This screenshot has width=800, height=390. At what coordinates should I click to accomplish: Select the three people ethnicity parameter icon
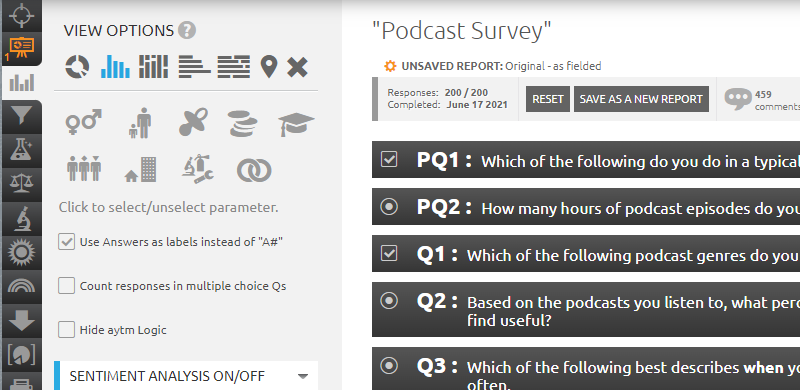point(84,168)
